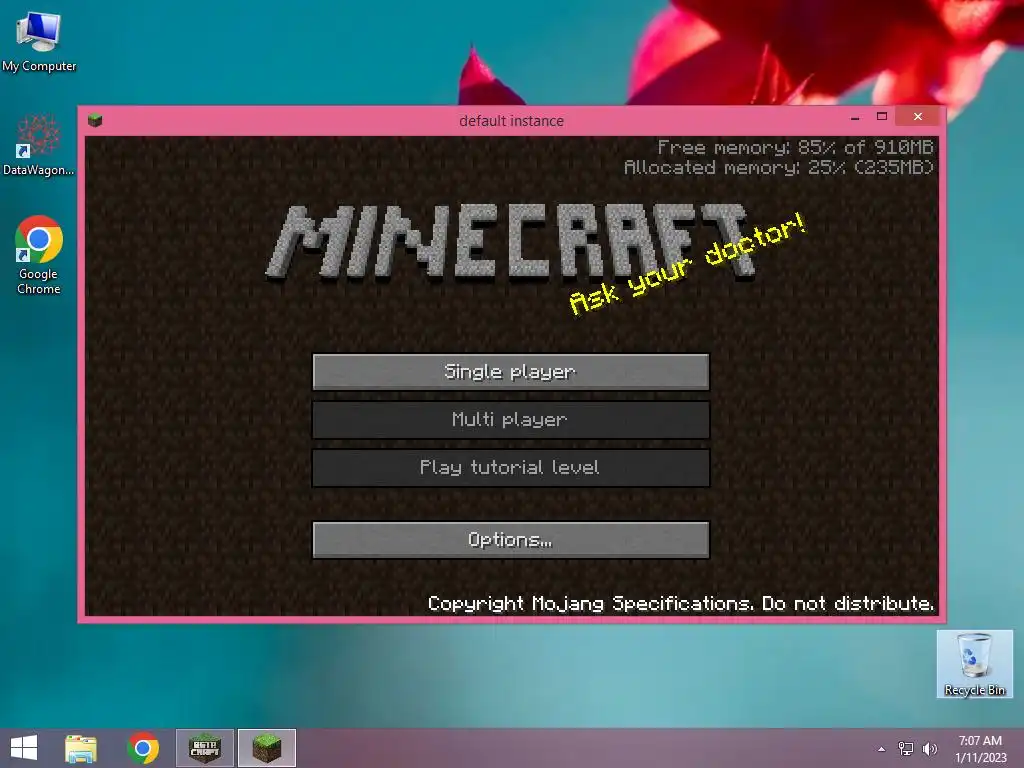This screenshot has height=768, width=1024.
Task: Select the Recycle Bin desktop icon
Action: (974, 664)
